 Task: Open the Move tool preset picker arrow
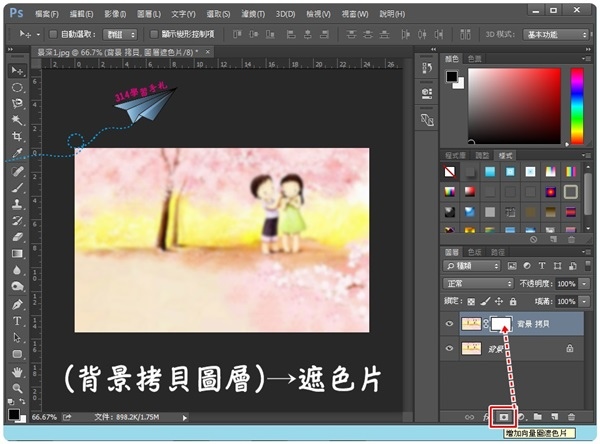click(38, 34)
